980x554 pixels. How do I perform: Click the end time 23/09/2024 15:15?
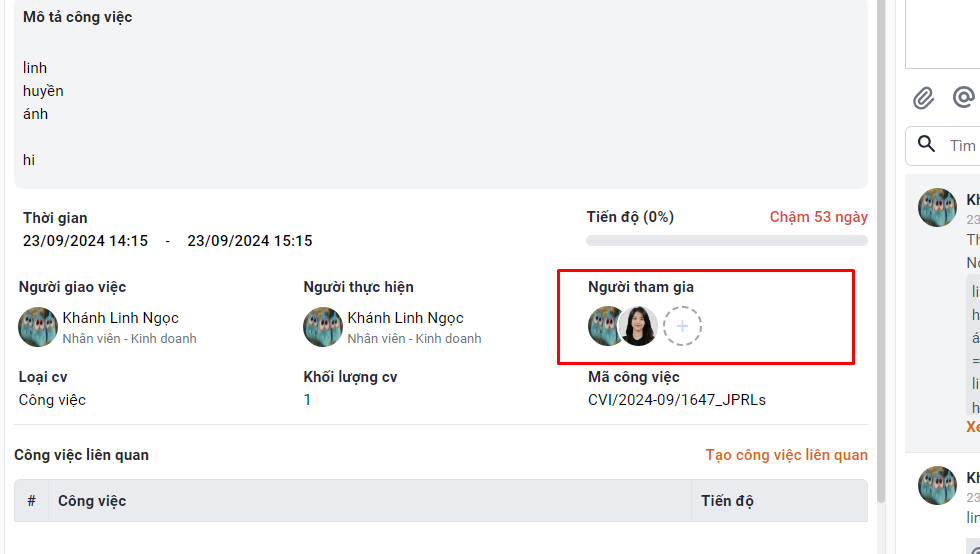click(x=250, y=241)
